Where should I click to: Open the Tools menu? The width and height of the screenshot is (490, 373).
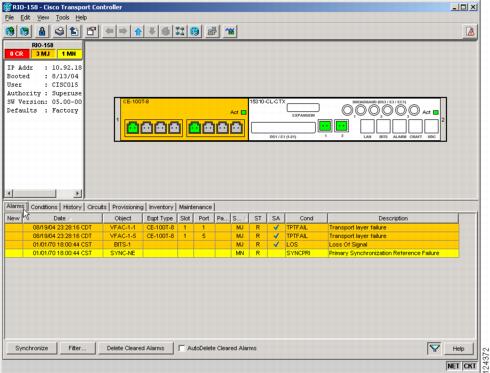point(62,17)
